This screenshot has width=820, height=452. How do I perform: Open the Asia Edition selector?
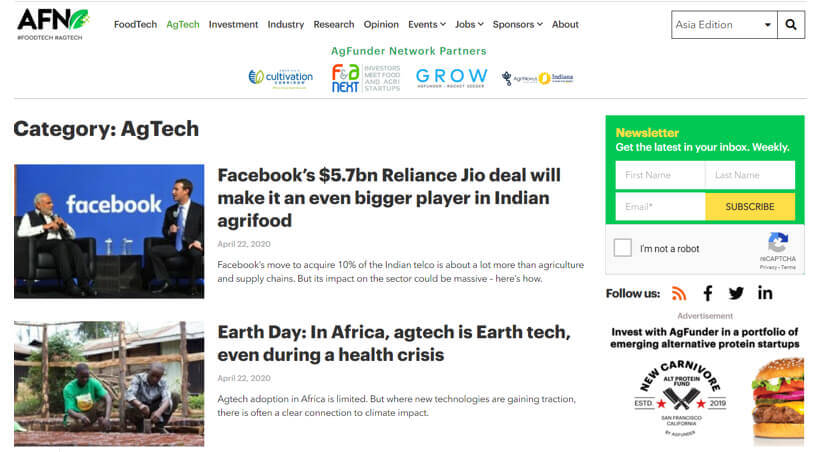[x=724, y=25]
